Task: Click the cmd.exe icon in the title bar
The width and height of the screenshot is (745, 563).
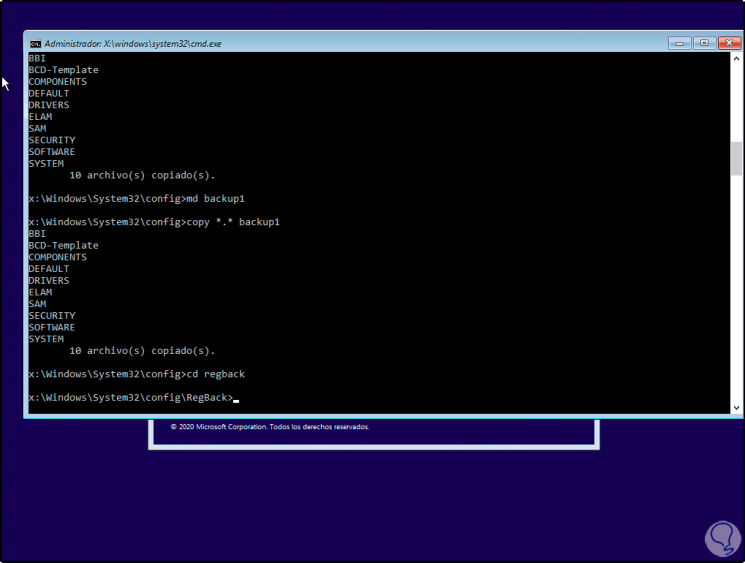Action: [35, 44]
